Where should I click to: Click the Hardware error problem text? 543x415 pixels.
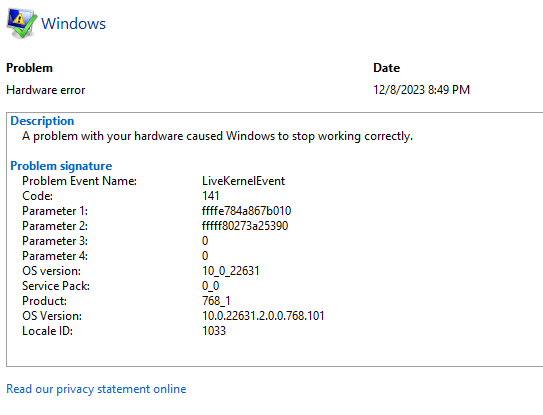[x=46, y=90]
